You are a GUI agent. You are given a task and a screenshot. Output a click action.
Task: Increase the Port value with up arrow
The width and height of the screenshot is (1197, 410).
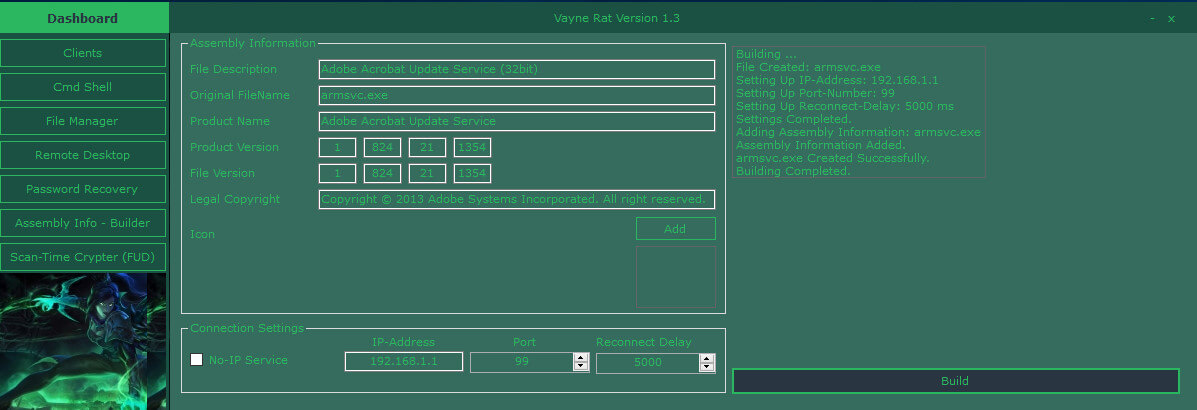tap(581, 357)
